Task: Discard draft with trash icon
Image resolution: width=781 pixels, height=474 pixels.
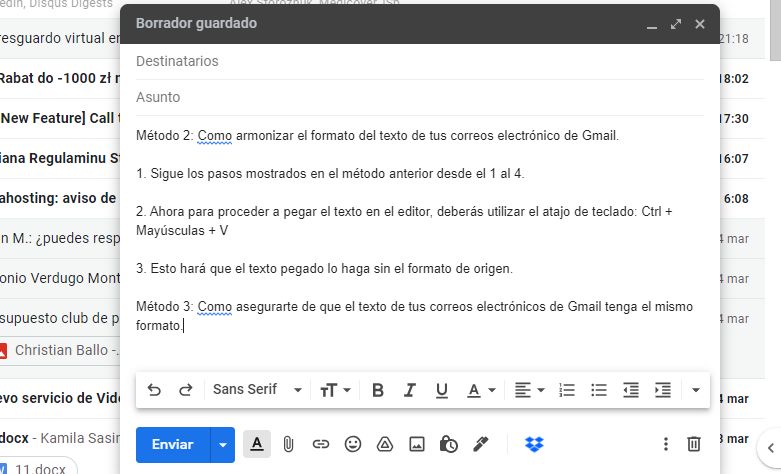Action: tap(694, 444)
